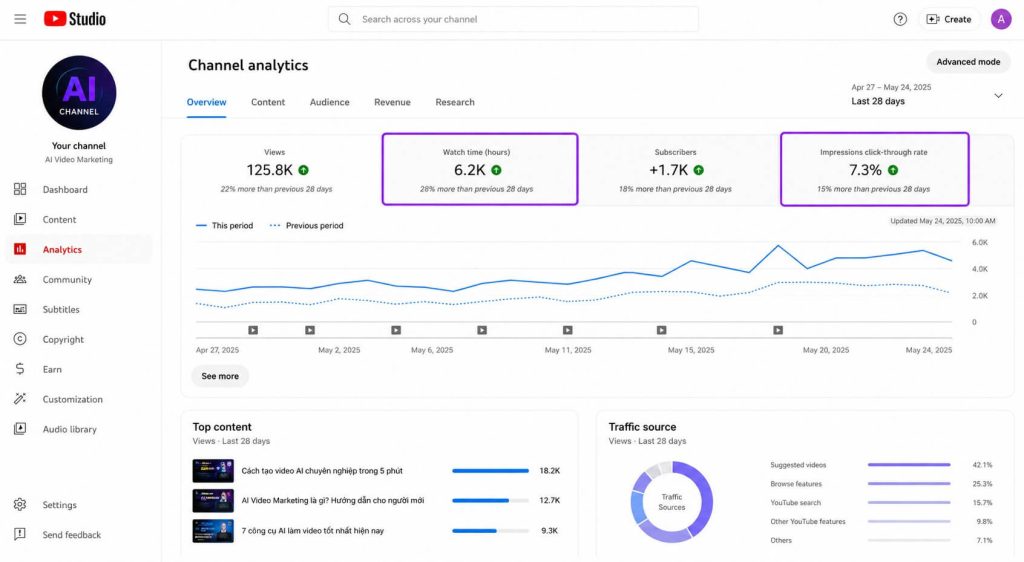Switch to the Audience tab
Image resolution: width=1024 pixels, height=562 pixels.
329,102
